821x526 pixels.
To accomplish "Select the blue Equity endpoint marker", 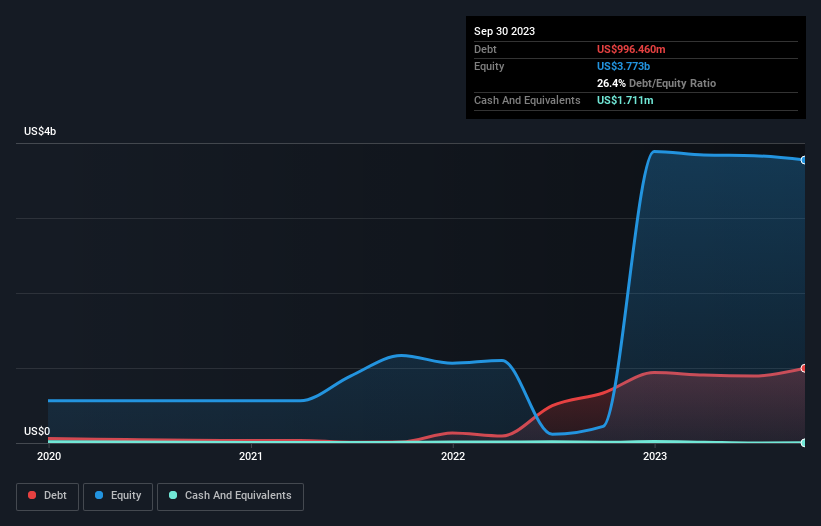I will point(804,160).
